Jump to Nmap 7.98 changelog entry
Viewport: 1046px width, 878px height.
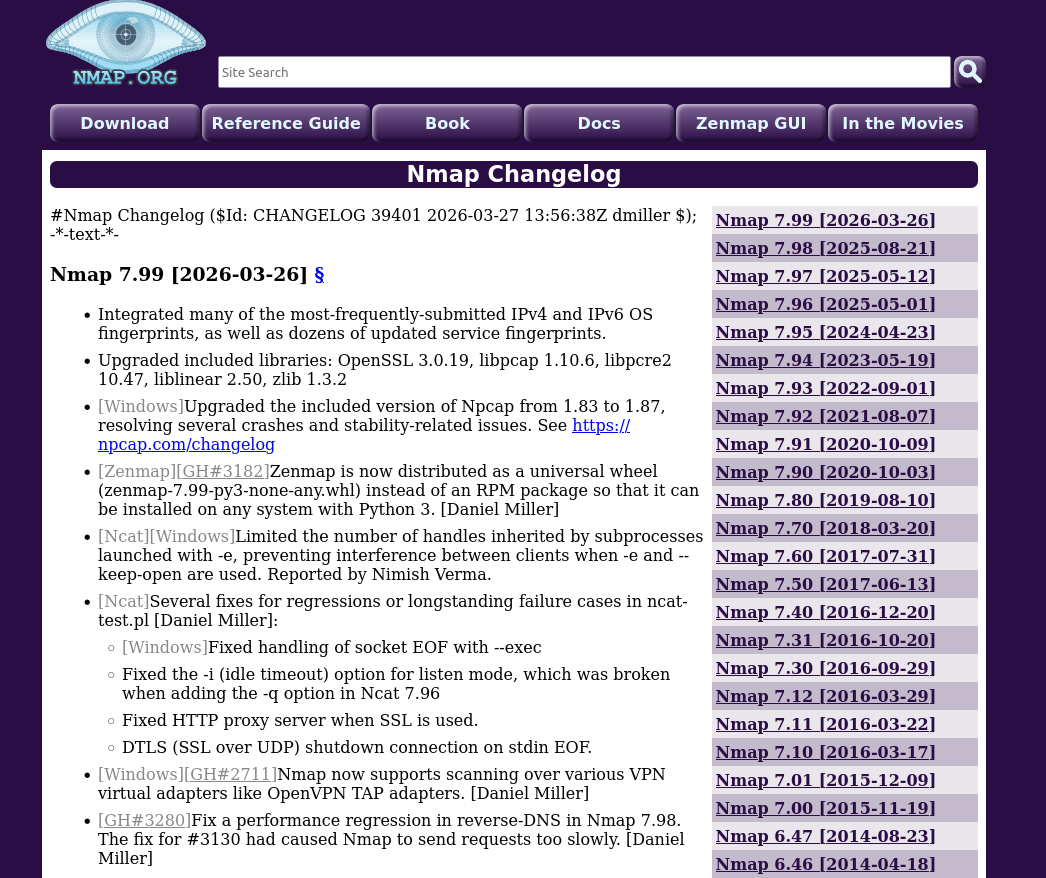(x=825, y=247)
